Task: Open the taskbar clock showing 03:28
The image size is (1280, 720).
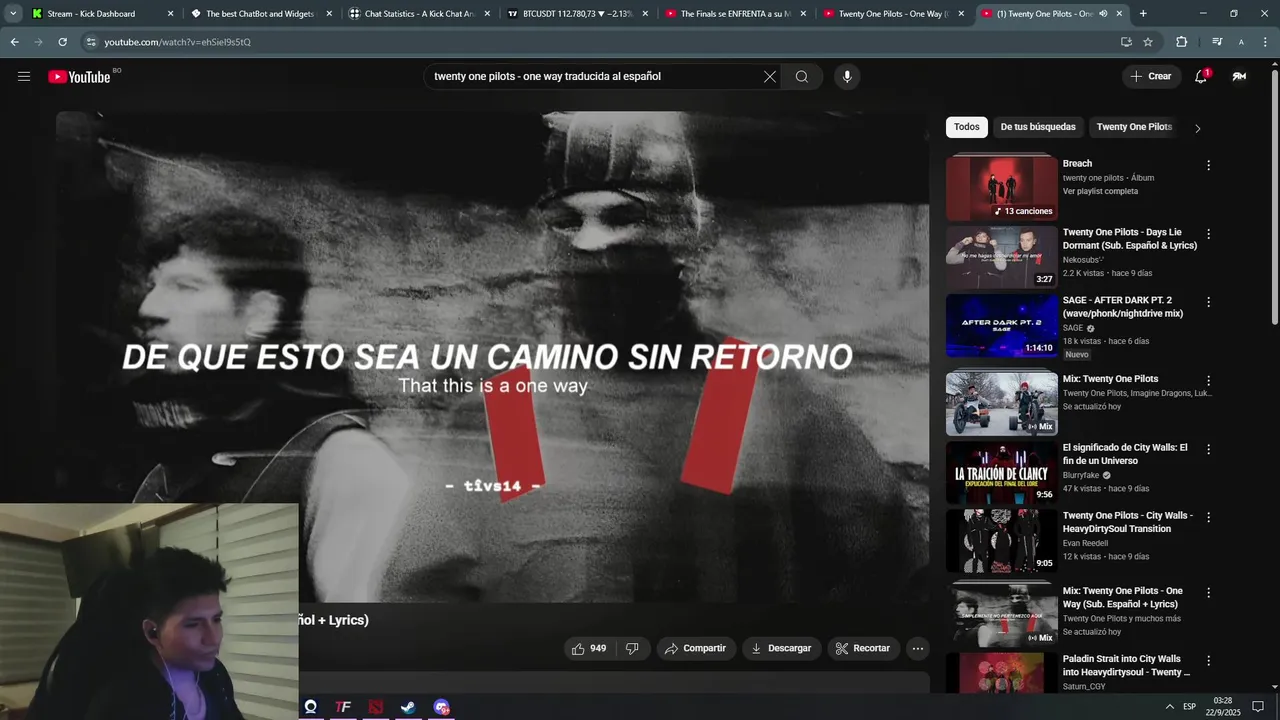Action: 1222,707
